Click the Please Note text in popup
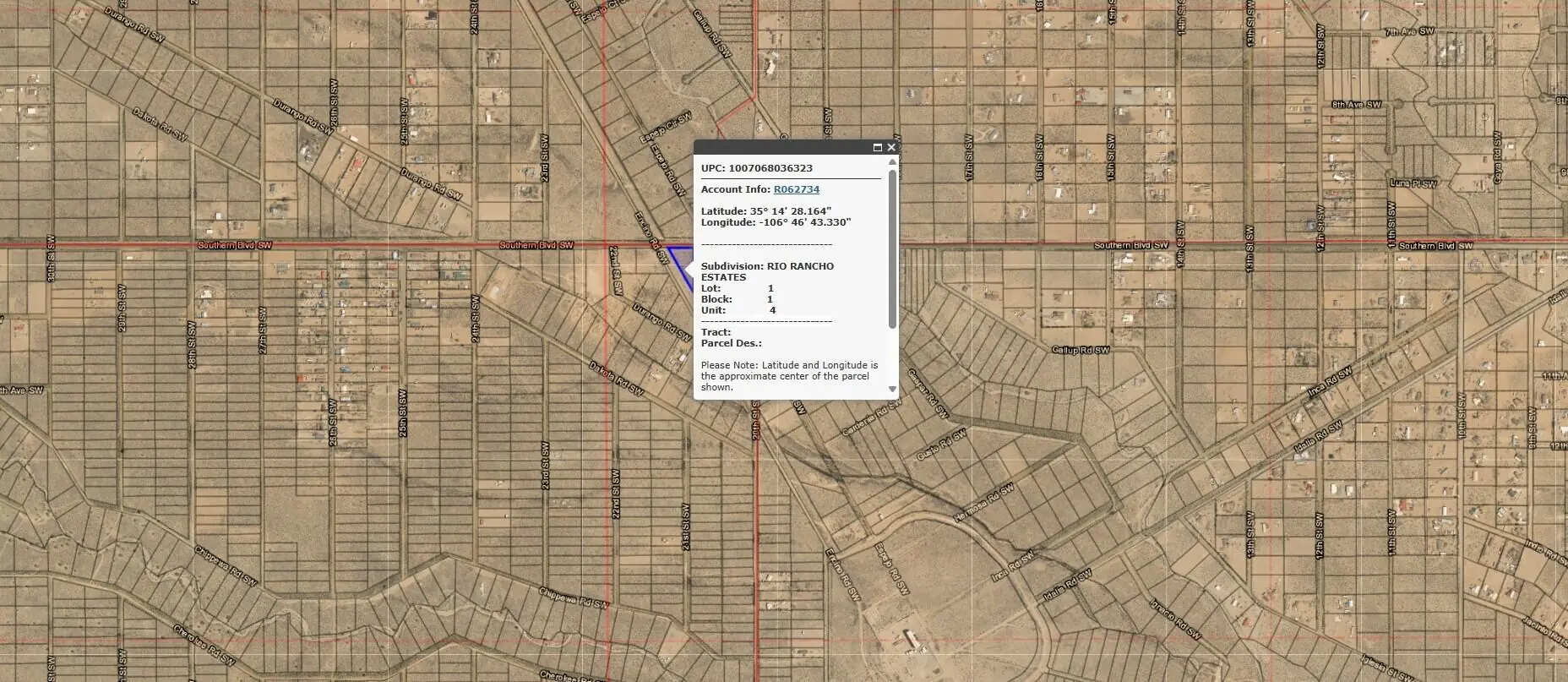 pos(788,376)
